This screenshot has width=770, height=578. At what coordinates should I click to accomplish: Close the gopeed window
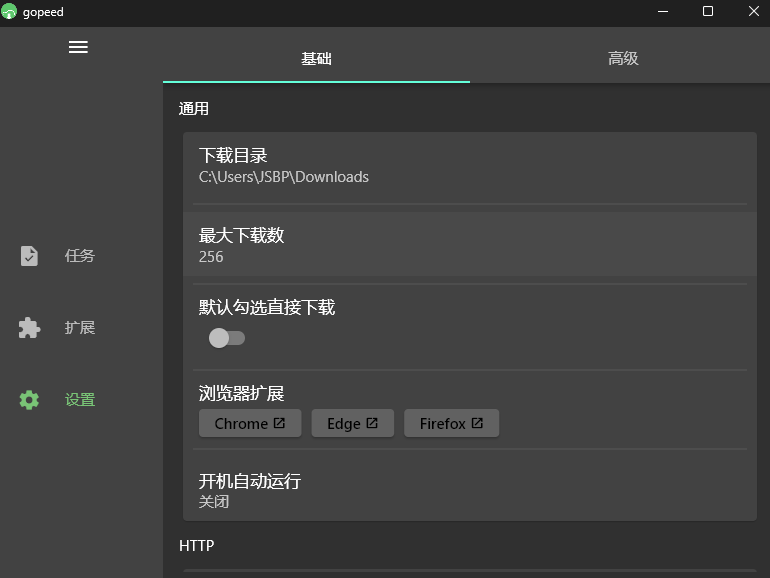click(x=754, y=11)
